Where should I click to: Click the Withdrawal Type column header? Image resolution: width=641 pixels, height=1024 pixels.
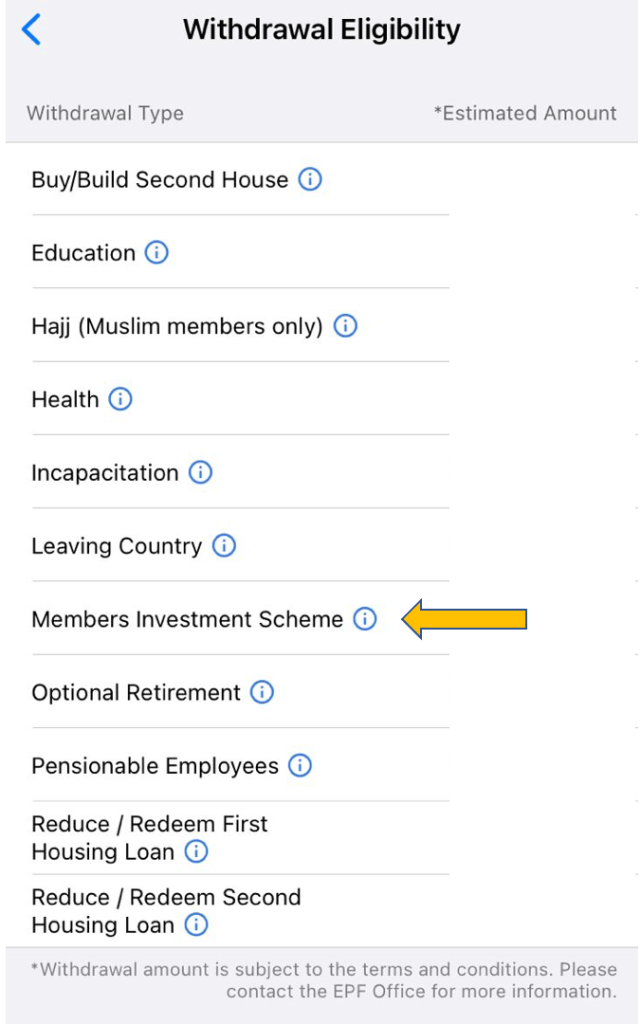point(105,113)
